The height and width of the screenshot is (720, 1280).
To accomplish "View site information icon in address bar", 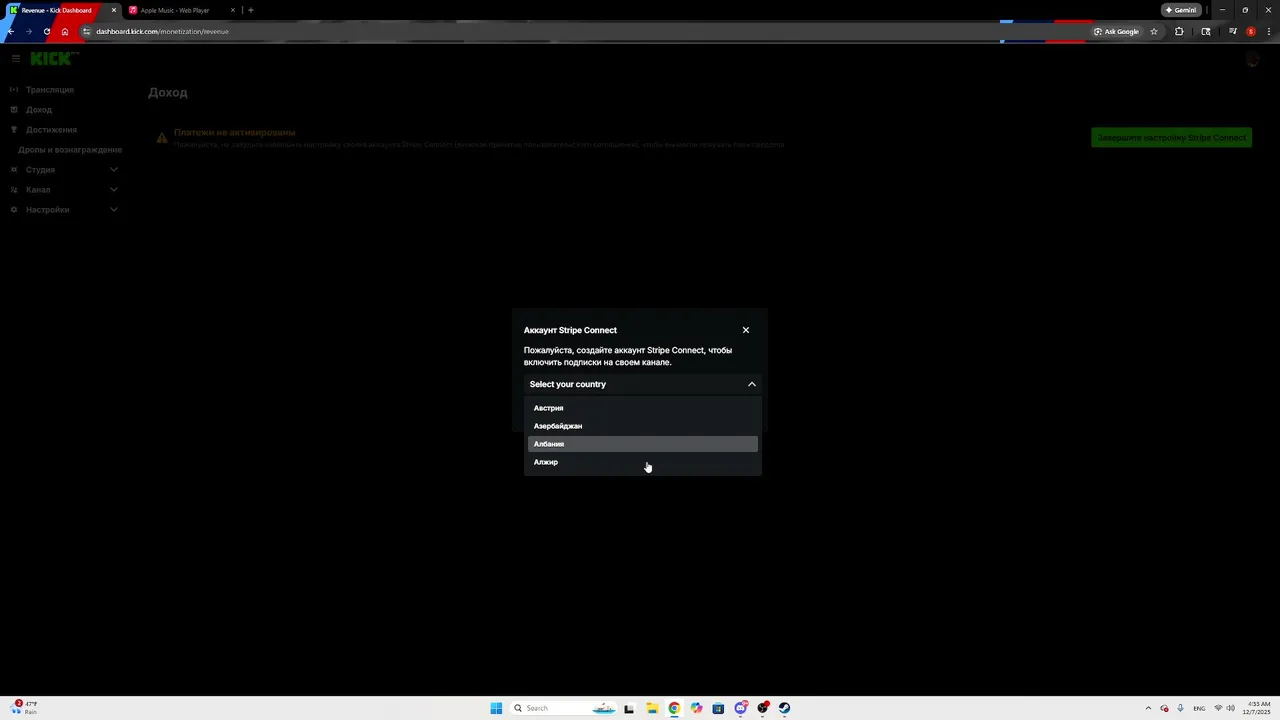I will (x=87, y=31).
